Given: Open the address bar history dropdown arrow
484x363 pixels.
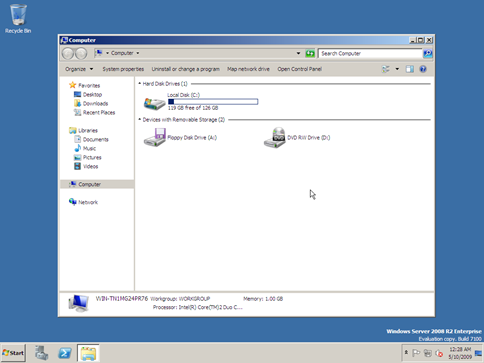Looking at the screenshot, I should pos(298,53).
